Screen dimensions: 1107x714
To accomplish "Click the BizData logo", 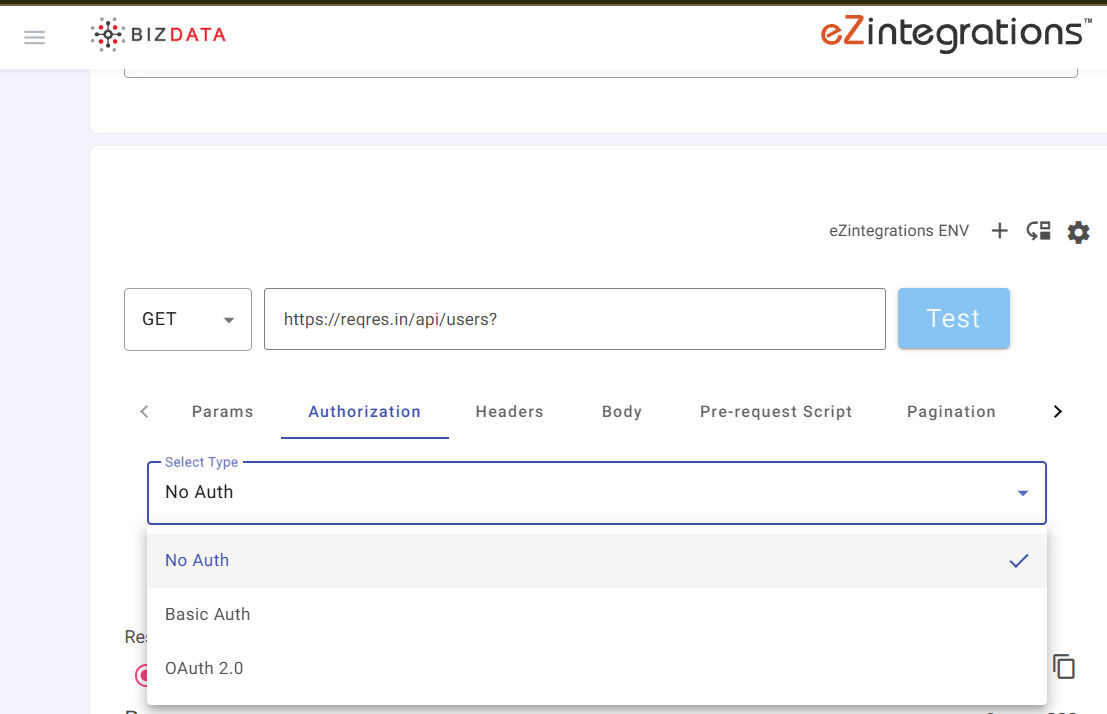I will tap(159, 35).
